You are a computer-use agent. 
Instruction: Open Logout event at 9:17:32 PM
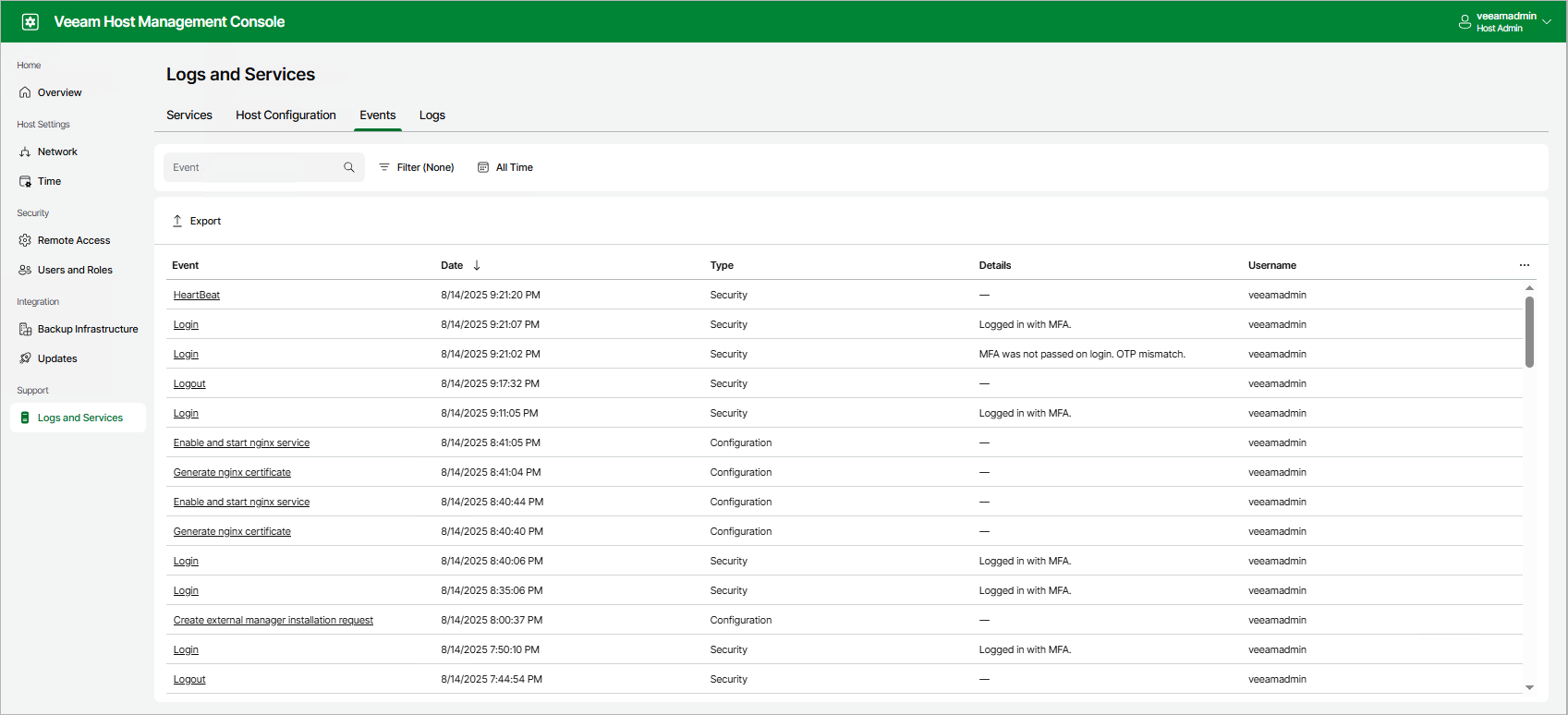tap(189, 383)
